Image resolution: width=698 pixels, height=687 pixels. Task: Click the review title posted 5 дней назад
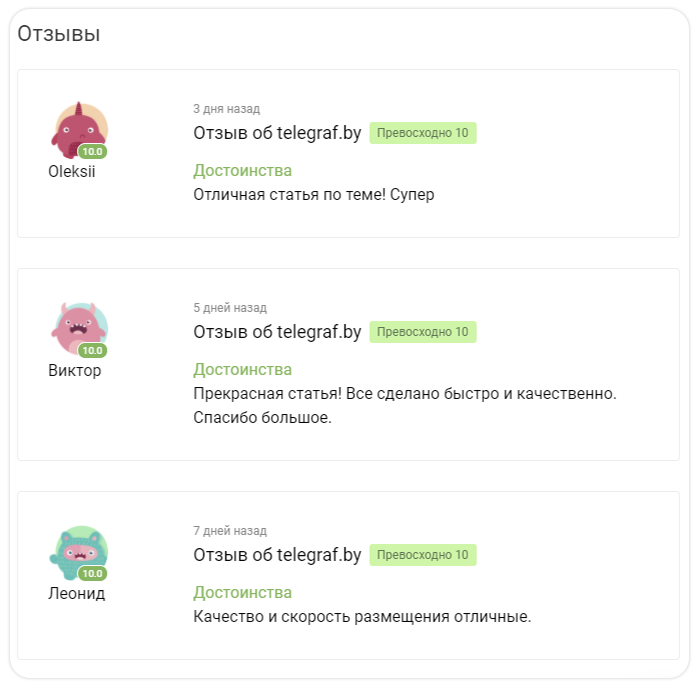277,332
